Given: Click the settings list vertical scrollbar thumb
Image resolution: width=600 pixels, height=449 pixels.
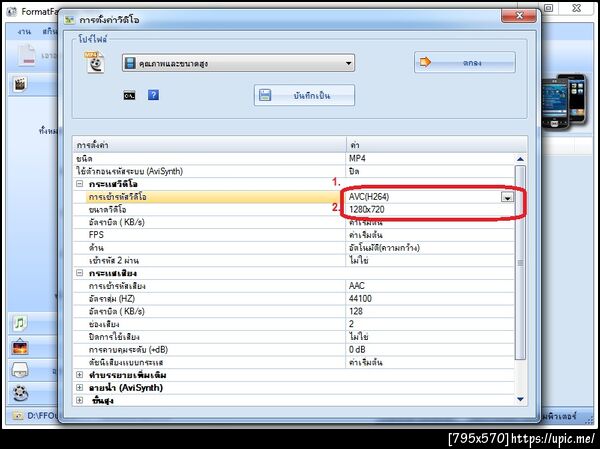Looking at the screenshot, I should tap(520, 263).
